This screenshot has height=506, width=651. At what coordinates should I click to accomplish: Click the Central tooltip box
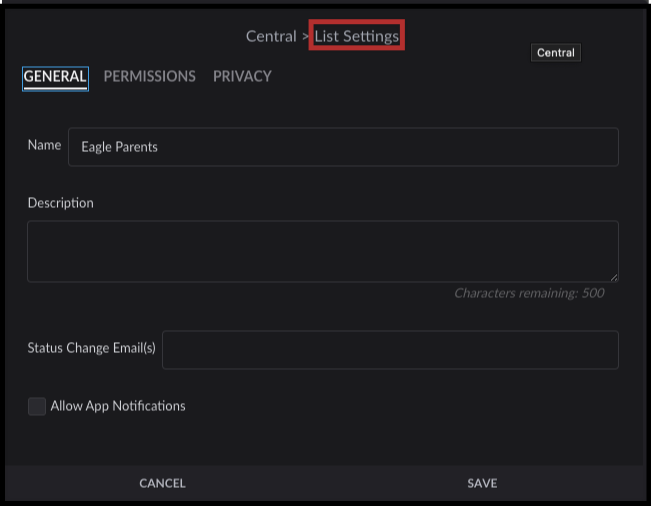555,53
